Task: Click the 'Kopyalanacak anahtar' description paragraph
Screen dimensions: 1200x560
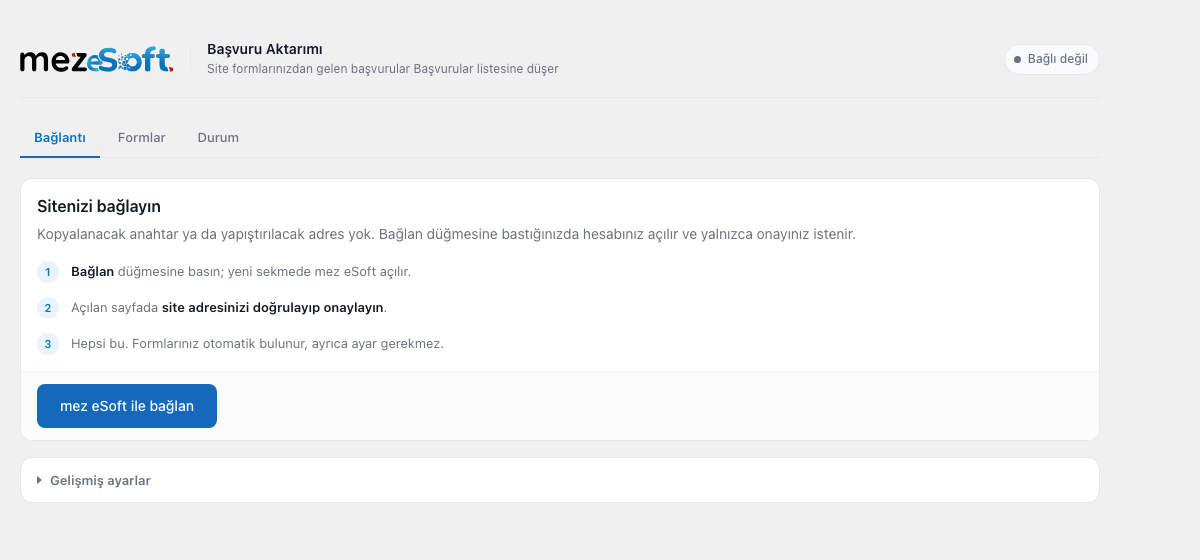Action: tap(446, 234)
